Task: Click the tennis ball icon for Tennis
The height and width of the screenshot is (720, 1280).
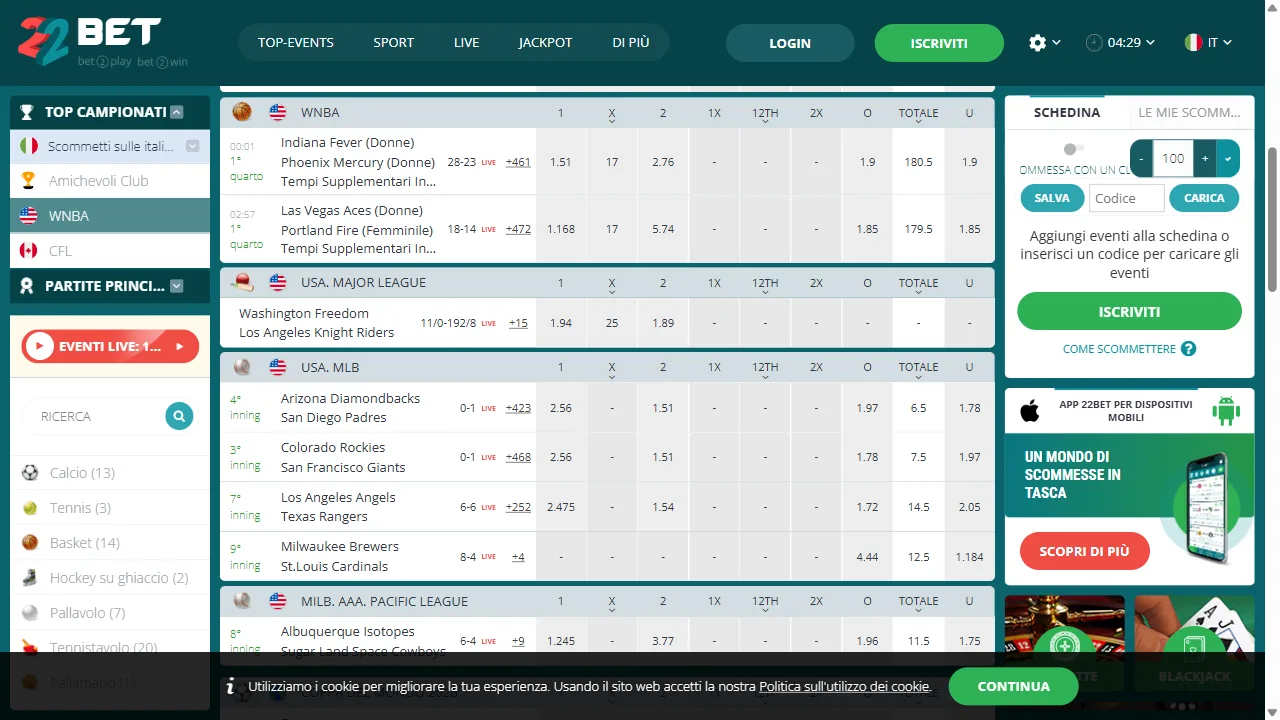Action: click(30, 508)
